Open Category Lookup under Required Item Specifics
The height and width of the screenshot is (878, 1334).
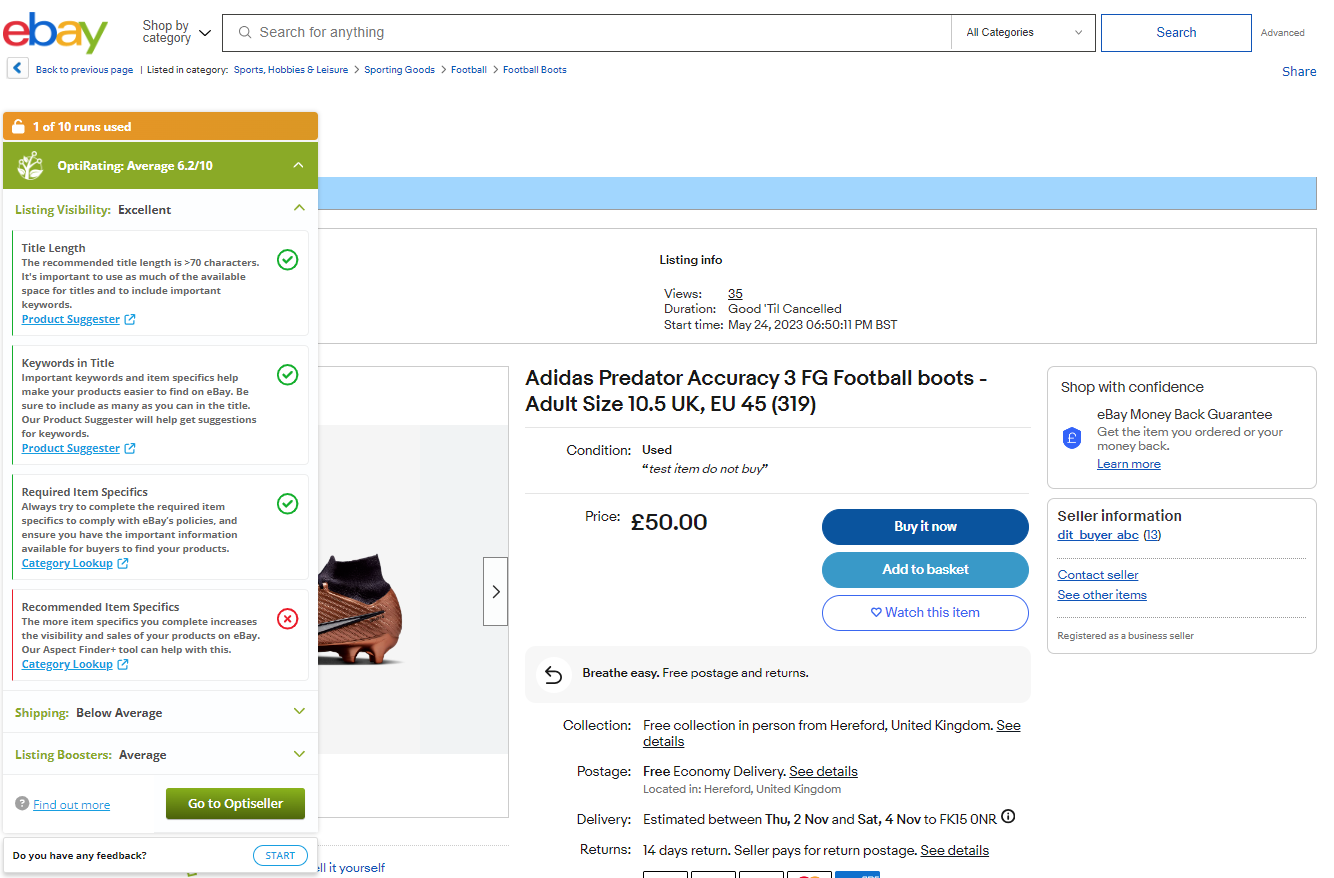click(x=67, y=564)
